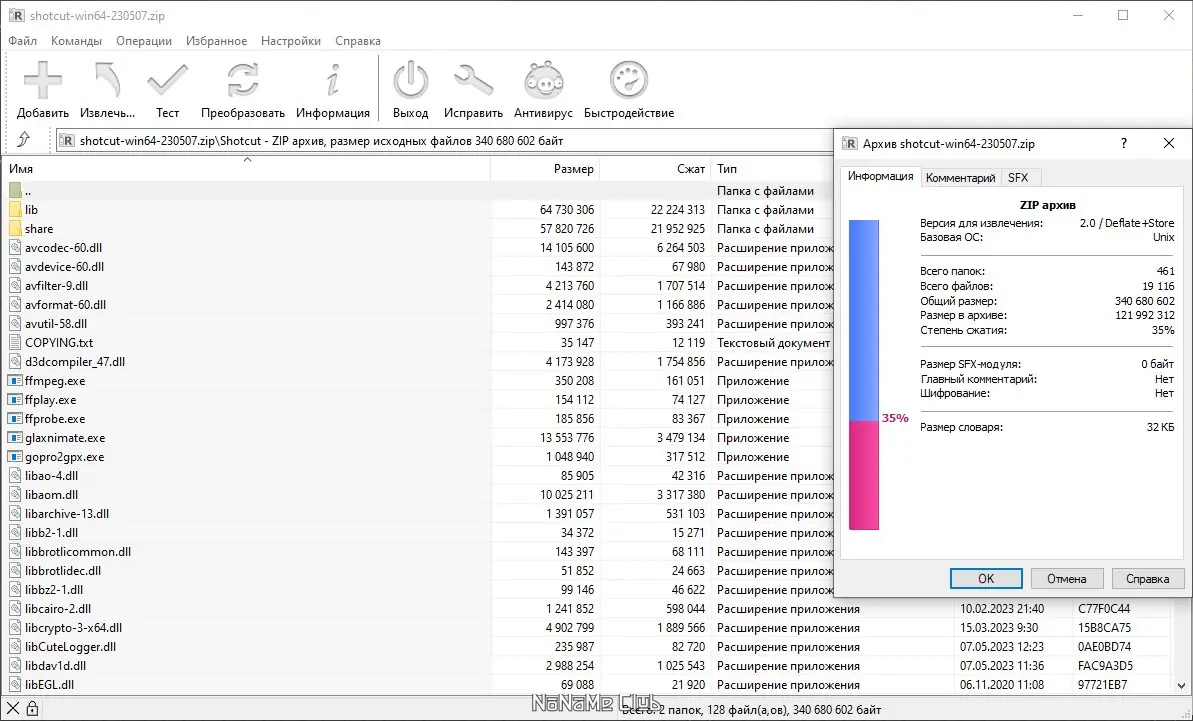Image resolution: width=1193 pixels, height=721 pixels.
Task: Click the avcodec-60.dll file icon
Action: 15,248
